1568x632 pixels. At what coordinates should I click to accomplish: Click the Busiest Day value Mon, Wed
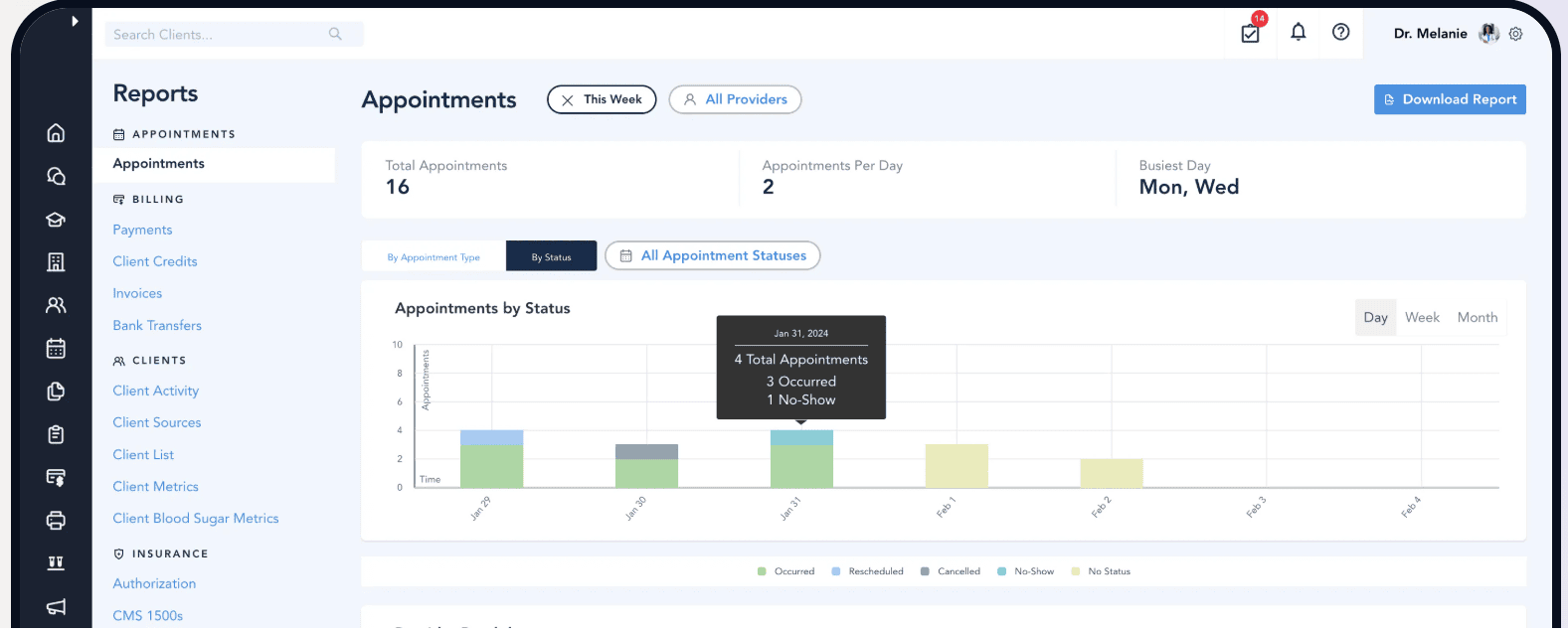[x=1189, y=187]
